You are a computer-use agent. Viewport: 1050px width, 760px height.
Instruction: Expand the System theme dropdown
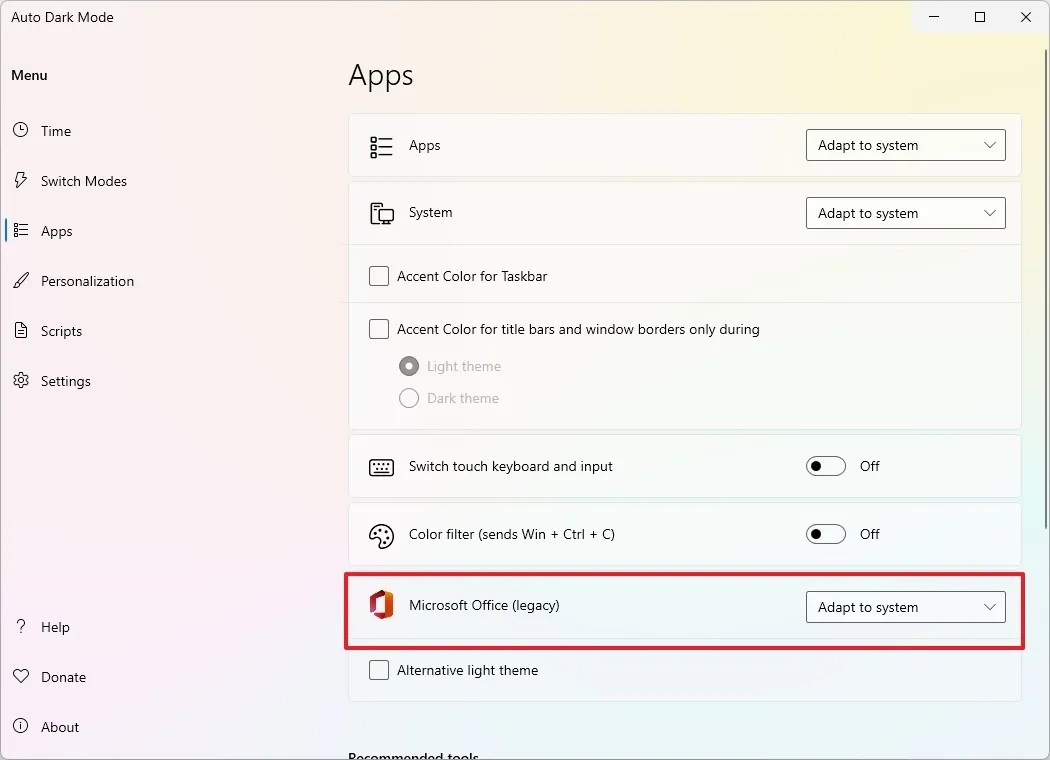[x=905, y=213]
